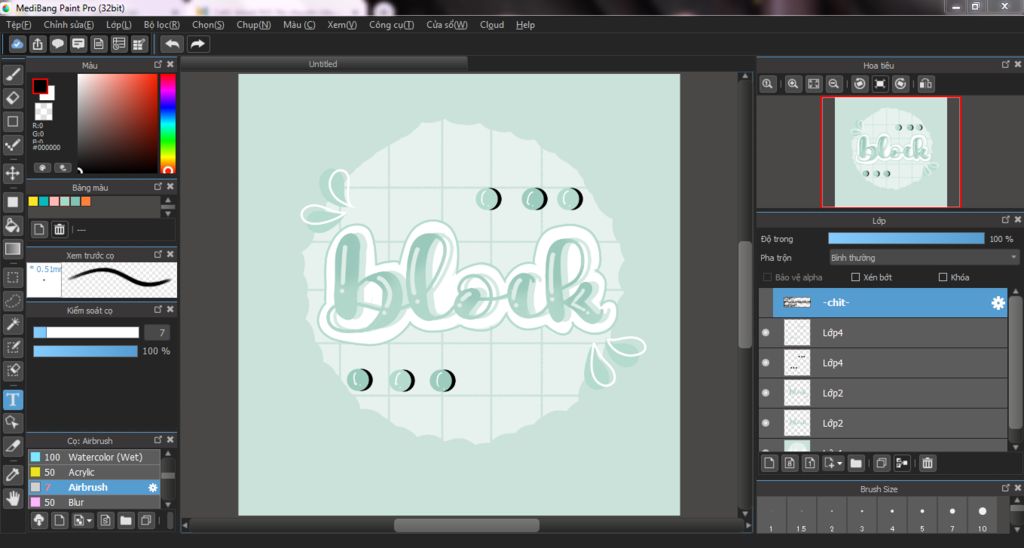
Task: Click the cloud save toolbar icon
Action: tap(18, 44)
